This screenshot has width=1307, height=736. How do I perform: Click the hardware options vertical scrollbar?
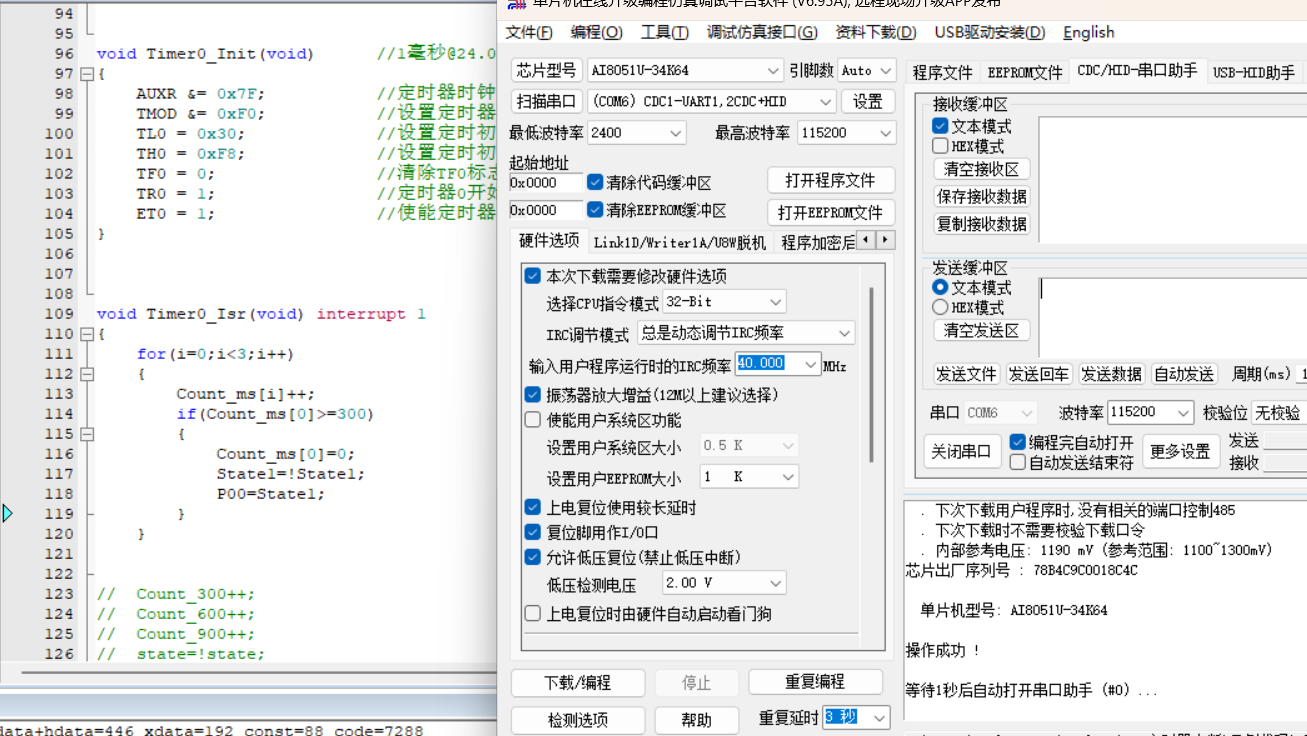pyautogui.click(x=871, y=375)
